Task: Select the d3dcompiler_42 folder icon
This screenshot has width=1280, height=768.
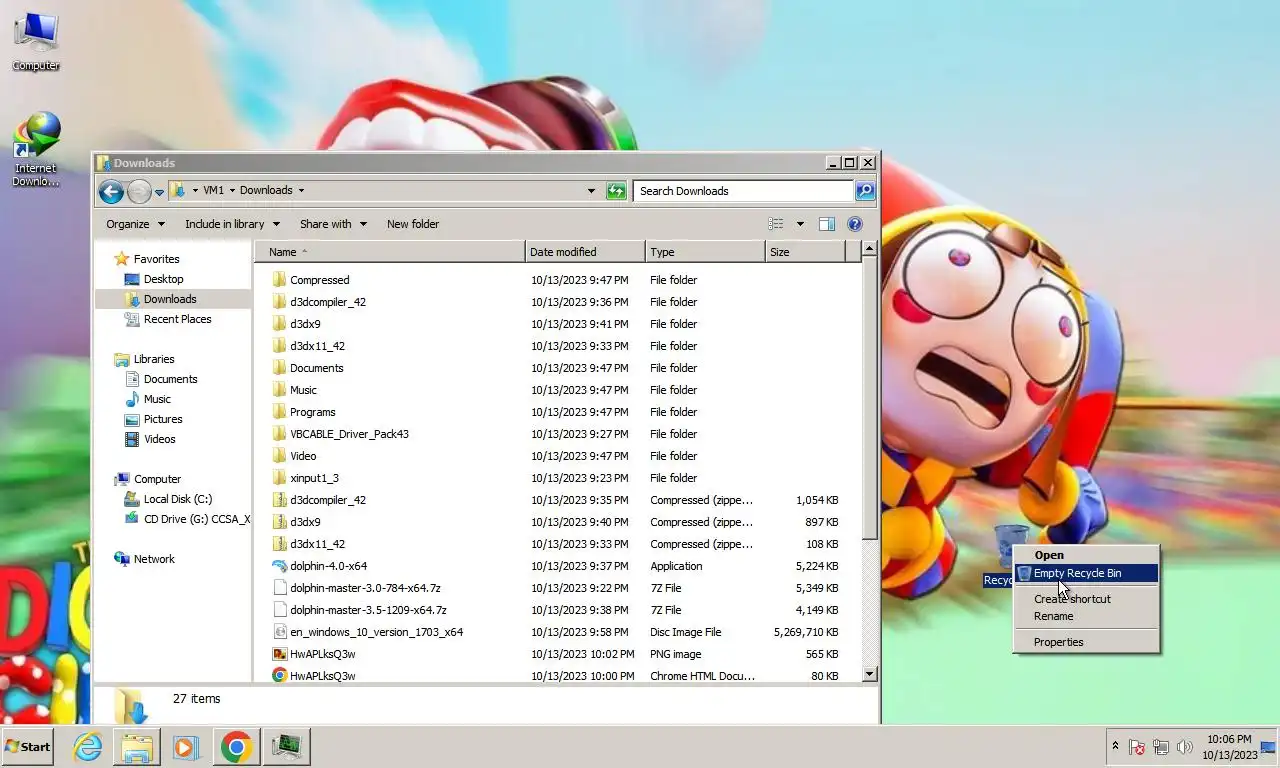Action: [x=280, y=302]
